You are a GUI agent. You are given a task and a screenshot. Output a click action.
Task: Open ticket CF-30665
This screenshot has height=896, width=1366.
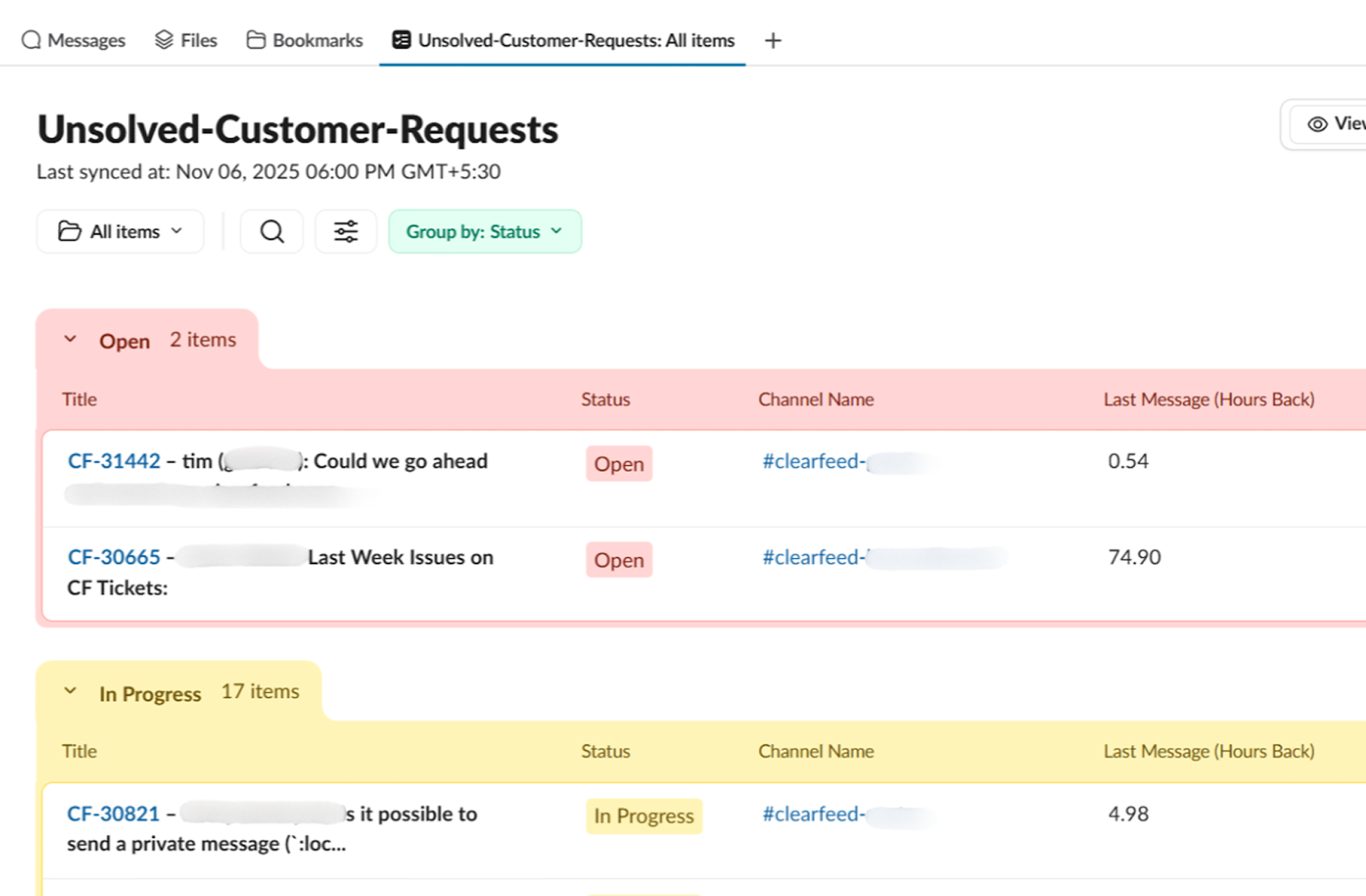113,556
